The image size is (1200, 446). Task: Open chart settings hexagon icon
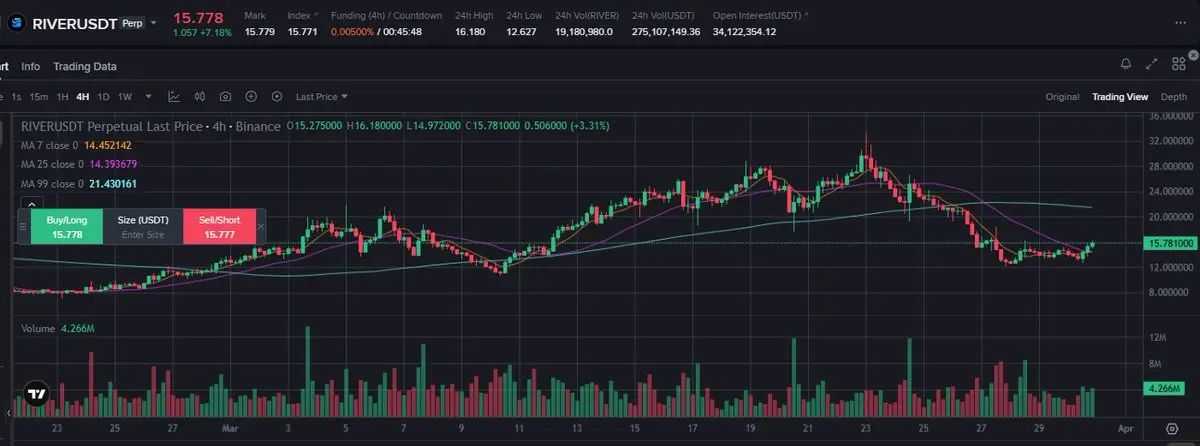tap(275, 97)
